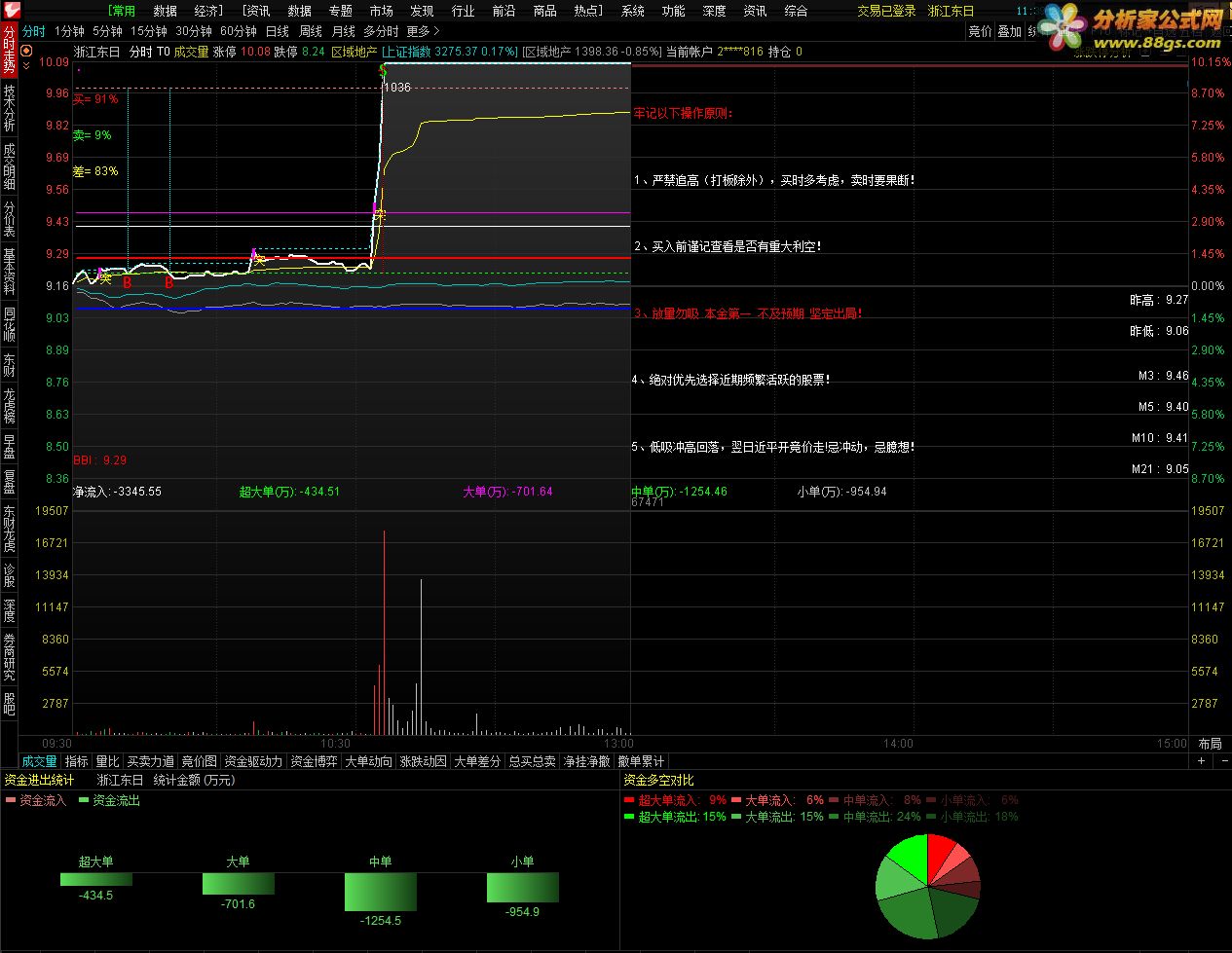Open the 市场 menu
This screenshot has height=953, width=1232.
point(381,11)
